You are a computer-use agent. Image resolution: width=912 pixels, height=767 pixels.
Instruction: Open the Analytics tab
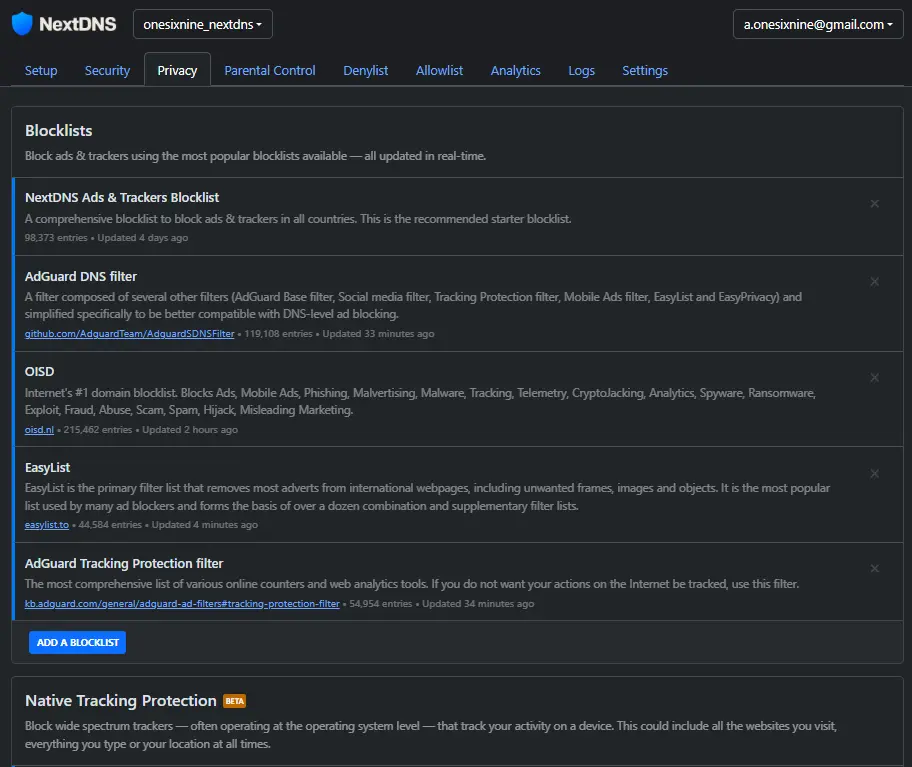[515, 70]
